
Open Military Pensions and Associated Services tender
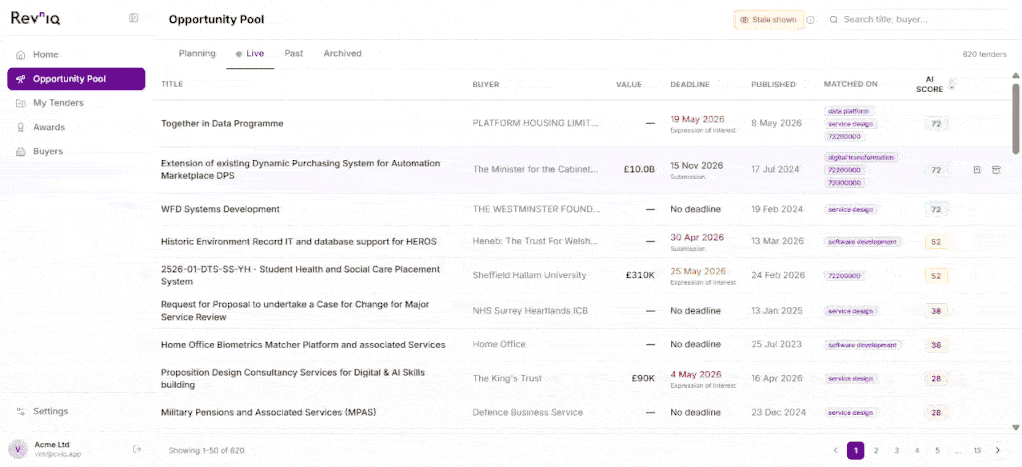coord(269,412)
